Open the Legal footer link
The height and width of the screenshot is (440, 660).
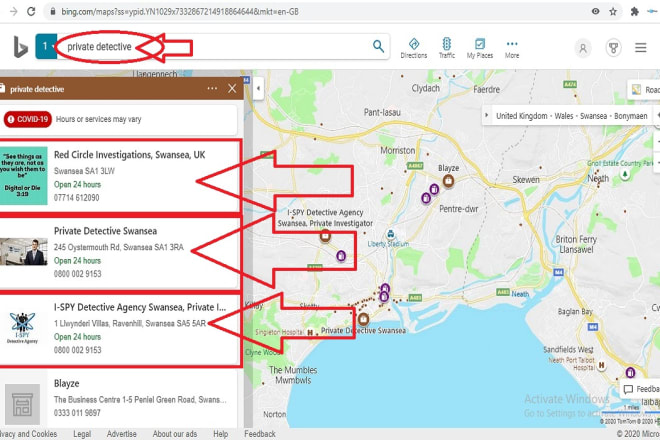click(x=82, y=434)
